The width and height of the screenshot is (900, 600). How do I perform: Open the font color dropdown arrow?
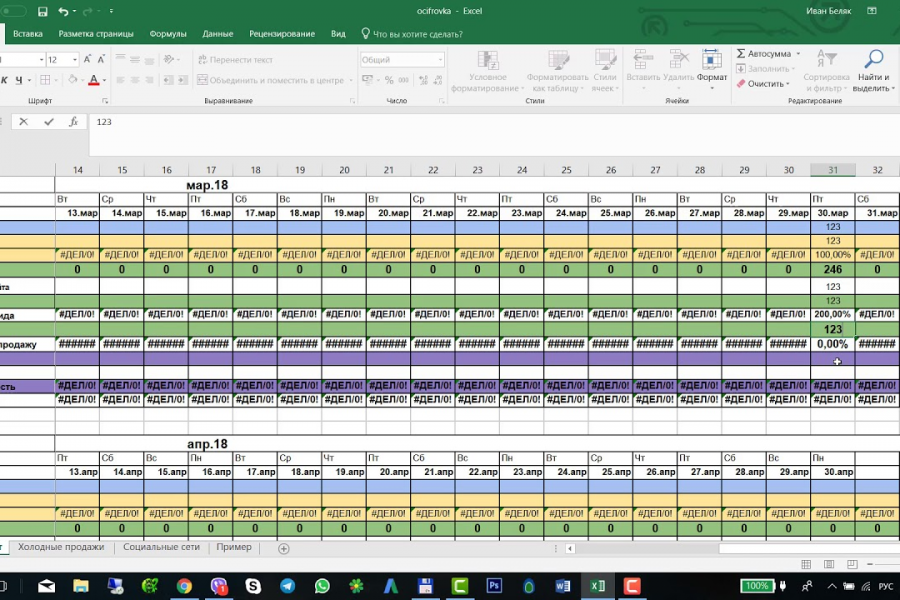[104, 80]
